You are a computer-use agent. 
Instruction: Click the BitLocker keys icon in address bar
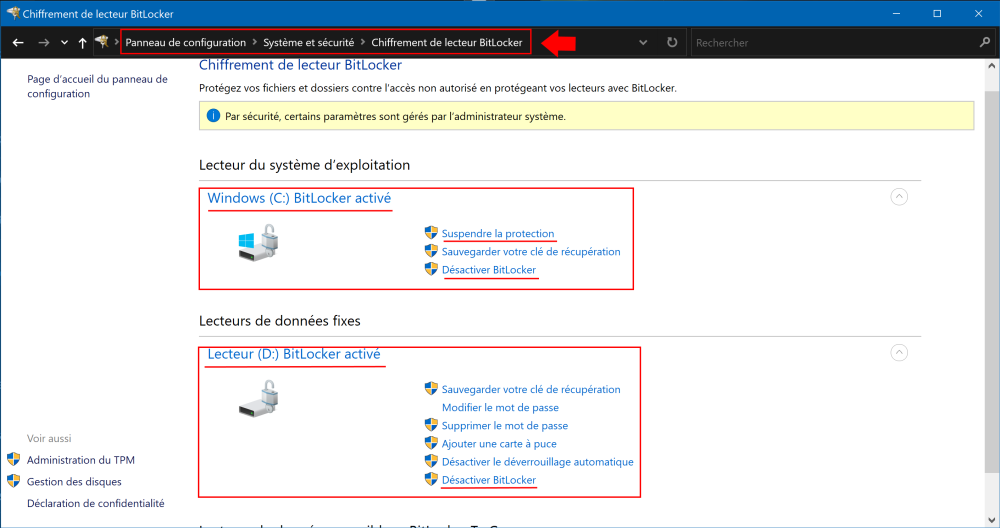(102, 42)
